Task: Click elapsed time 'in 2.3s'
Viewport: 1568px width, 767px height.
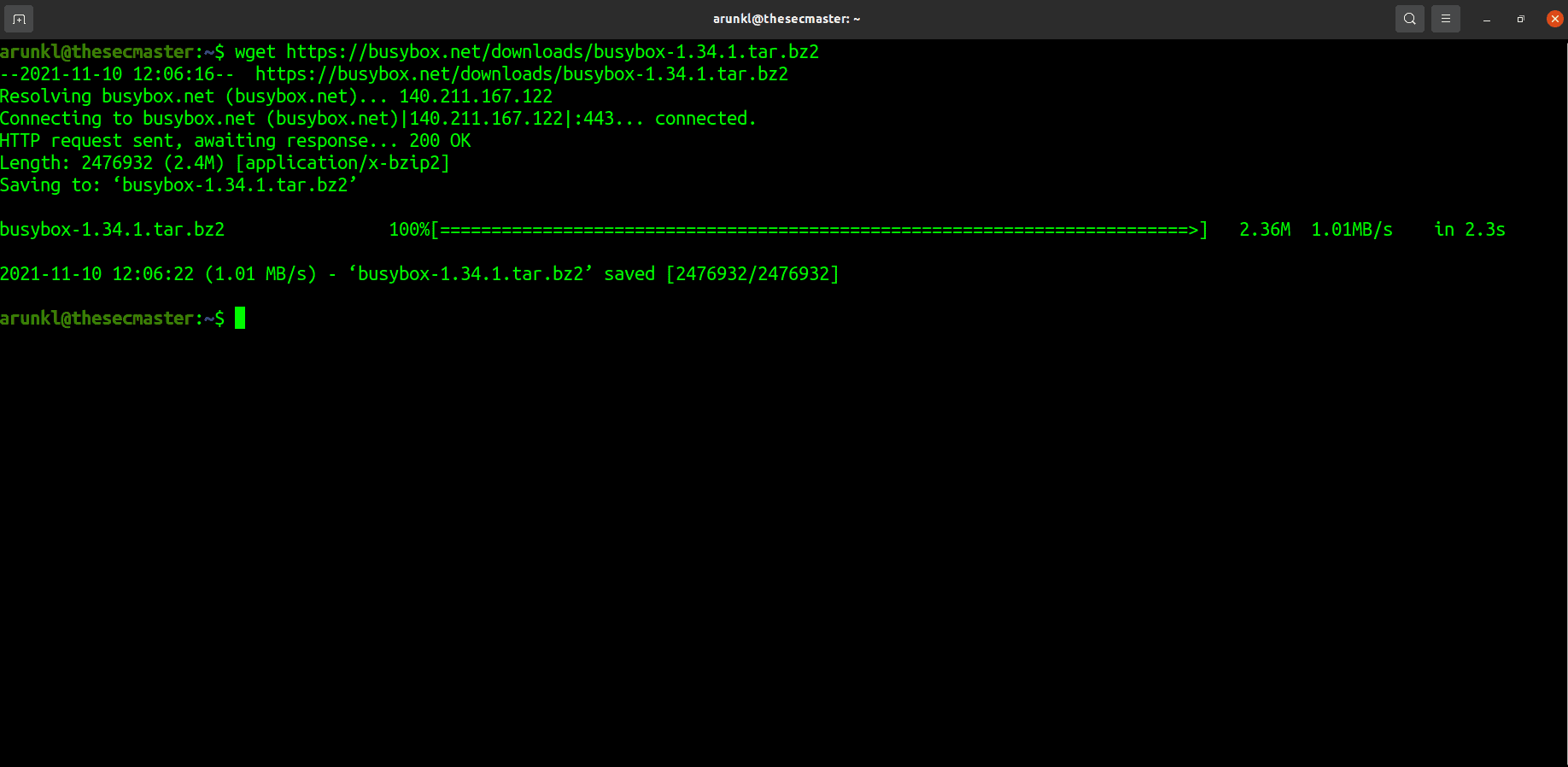Action: [x=1470, y=230]
